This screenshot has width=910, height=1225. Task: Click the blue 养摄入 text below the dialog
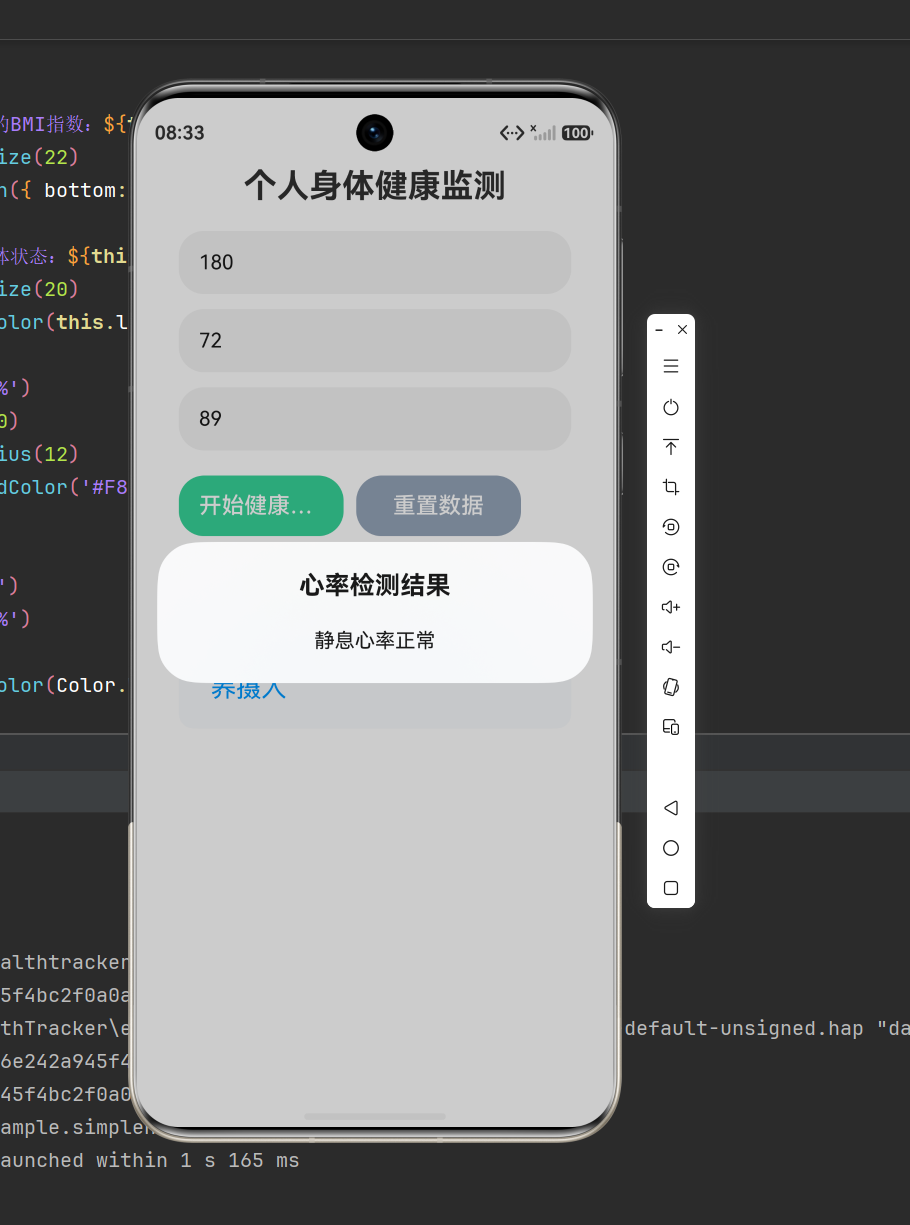pyautogui.click(x=248, y=690)
